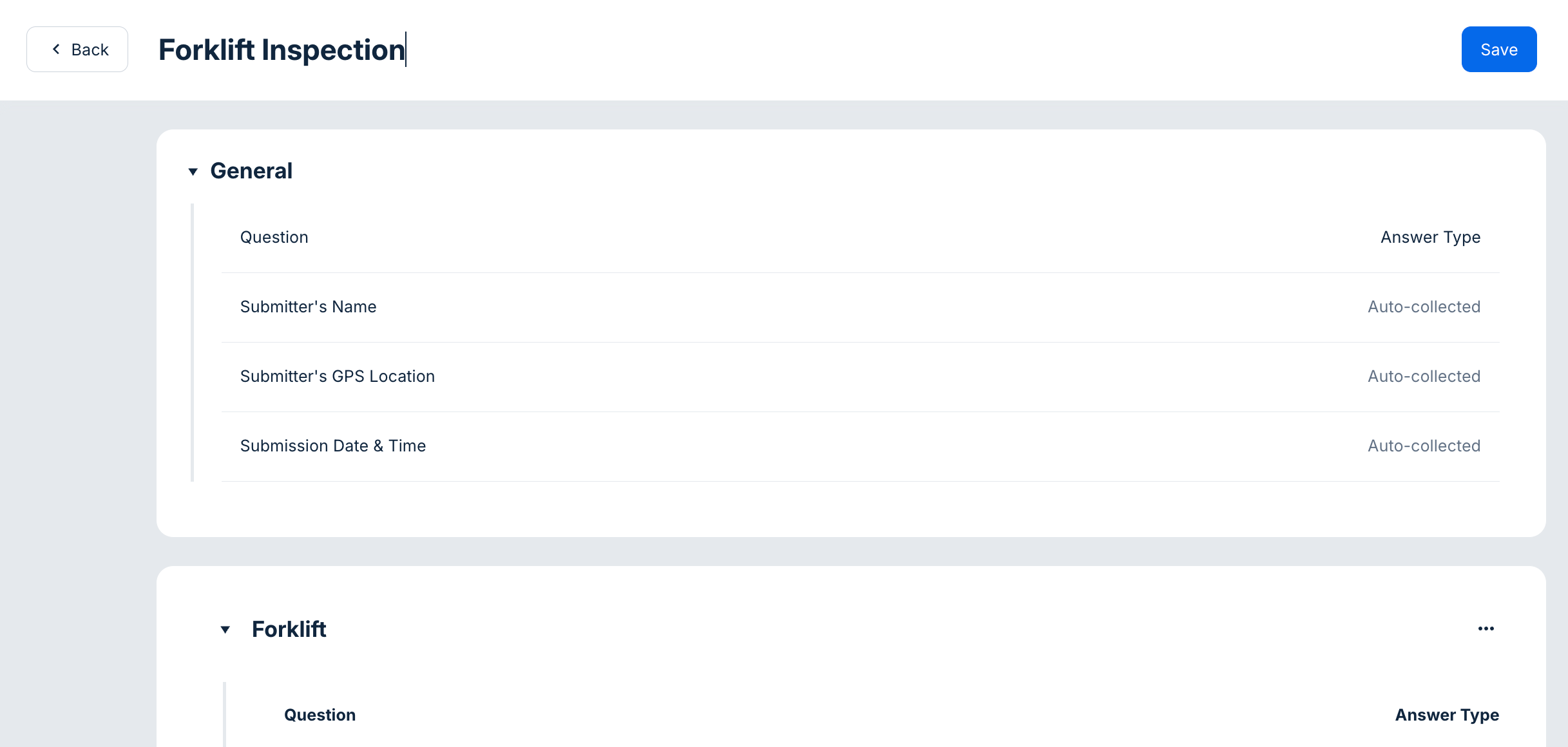Collapse the Forklift section

click(x=225, y=630)
